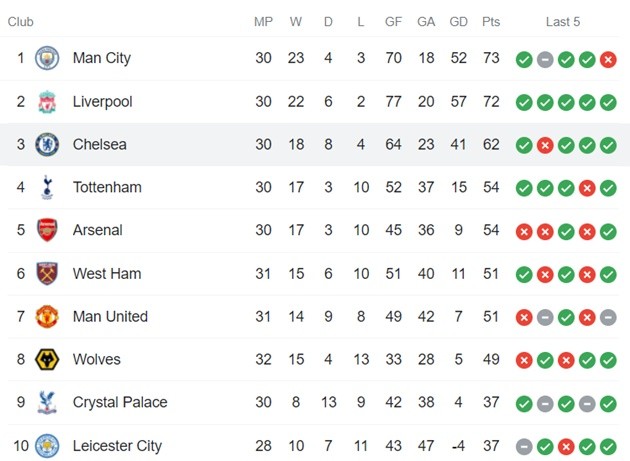Click the Crystal Palace club crest
The width and height of the screenshot is (630, 461).
(47, 402)
